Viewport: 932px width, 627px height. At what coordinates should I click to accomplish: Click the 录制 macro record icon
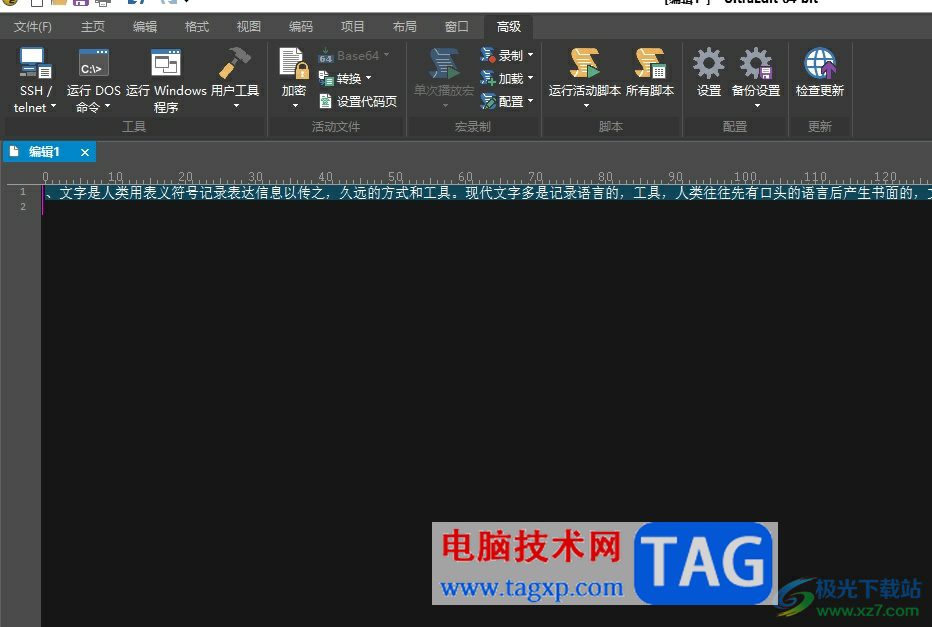tap(487, 55)
